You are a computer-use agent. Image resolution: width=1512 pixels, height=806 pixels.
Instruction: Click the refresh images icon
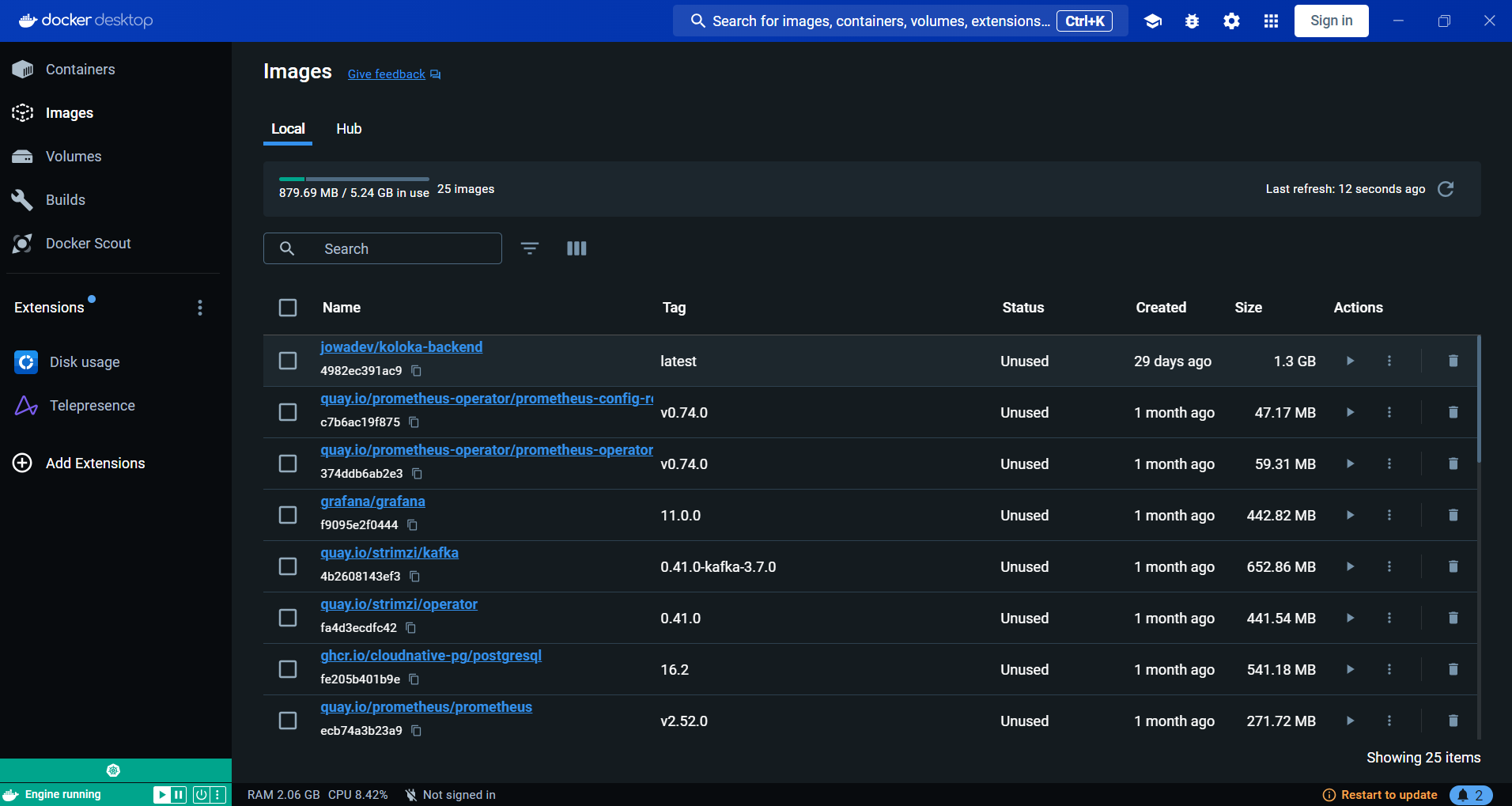tap(1446, 189)
